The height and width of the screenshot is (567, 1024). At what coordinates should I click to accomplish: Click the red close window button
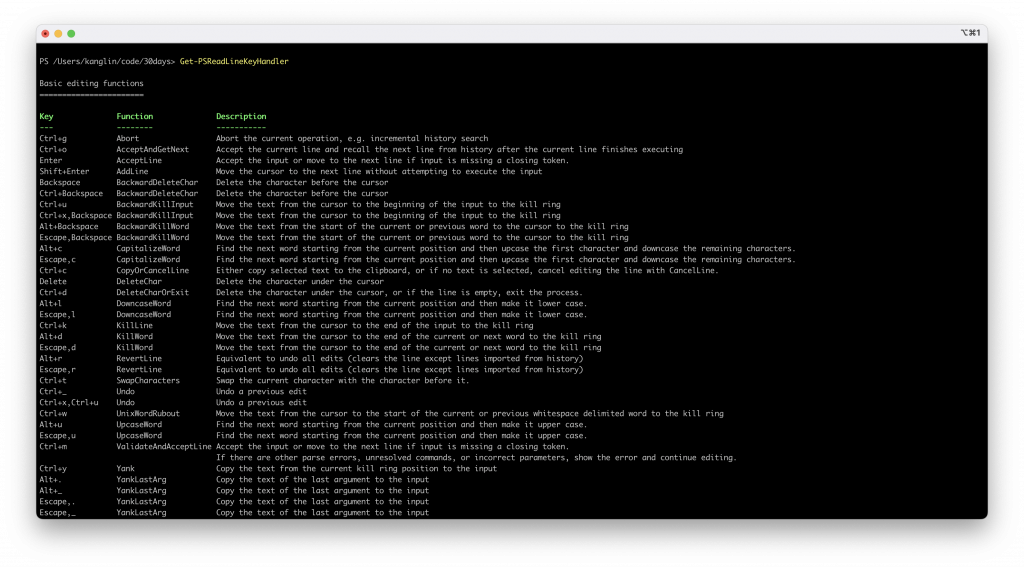[x=45, y=33]
